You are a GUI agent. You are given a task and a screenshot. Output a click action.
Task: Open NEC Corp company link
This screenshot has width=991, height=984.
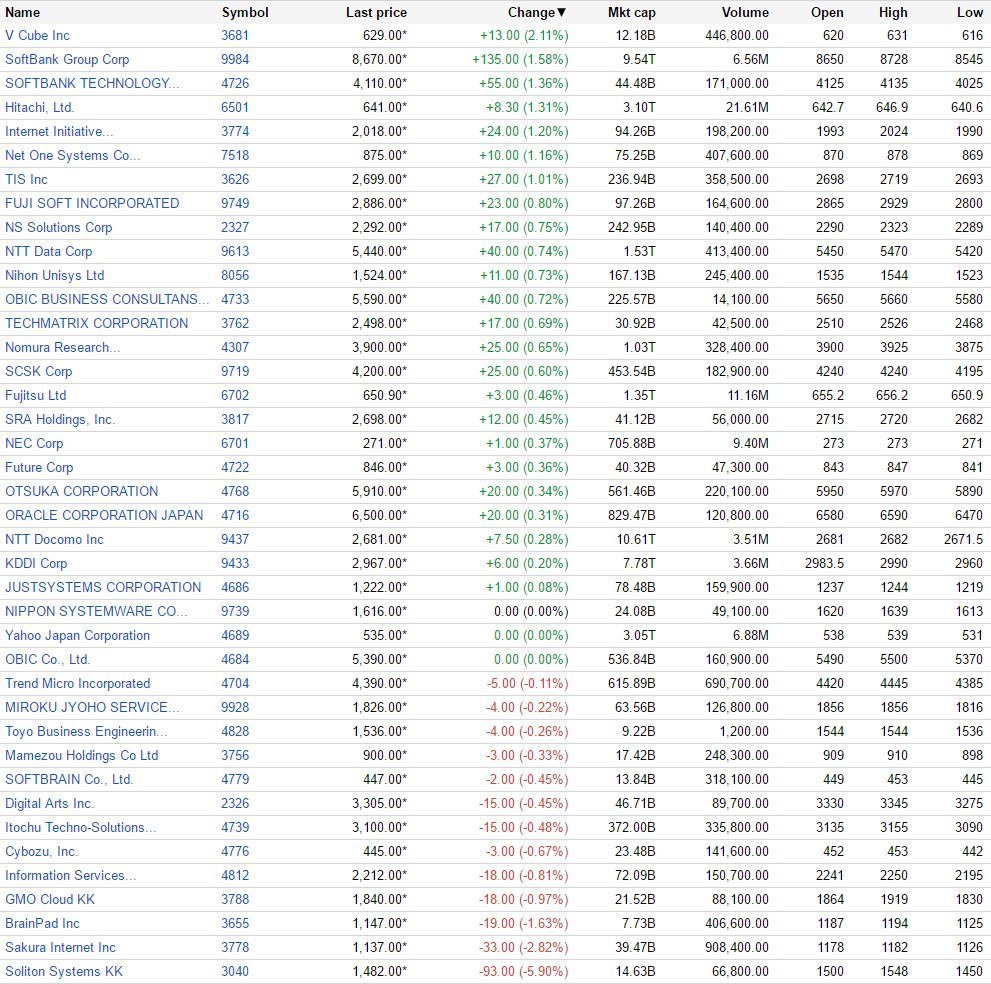(x=34, y=444)
